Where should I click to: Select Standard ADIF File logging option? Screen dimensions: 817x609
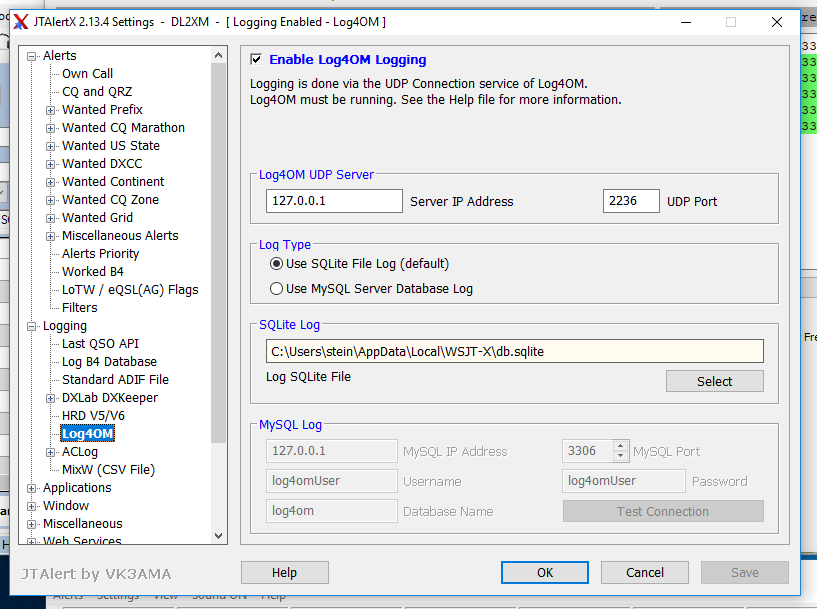[x=116, y=379]
